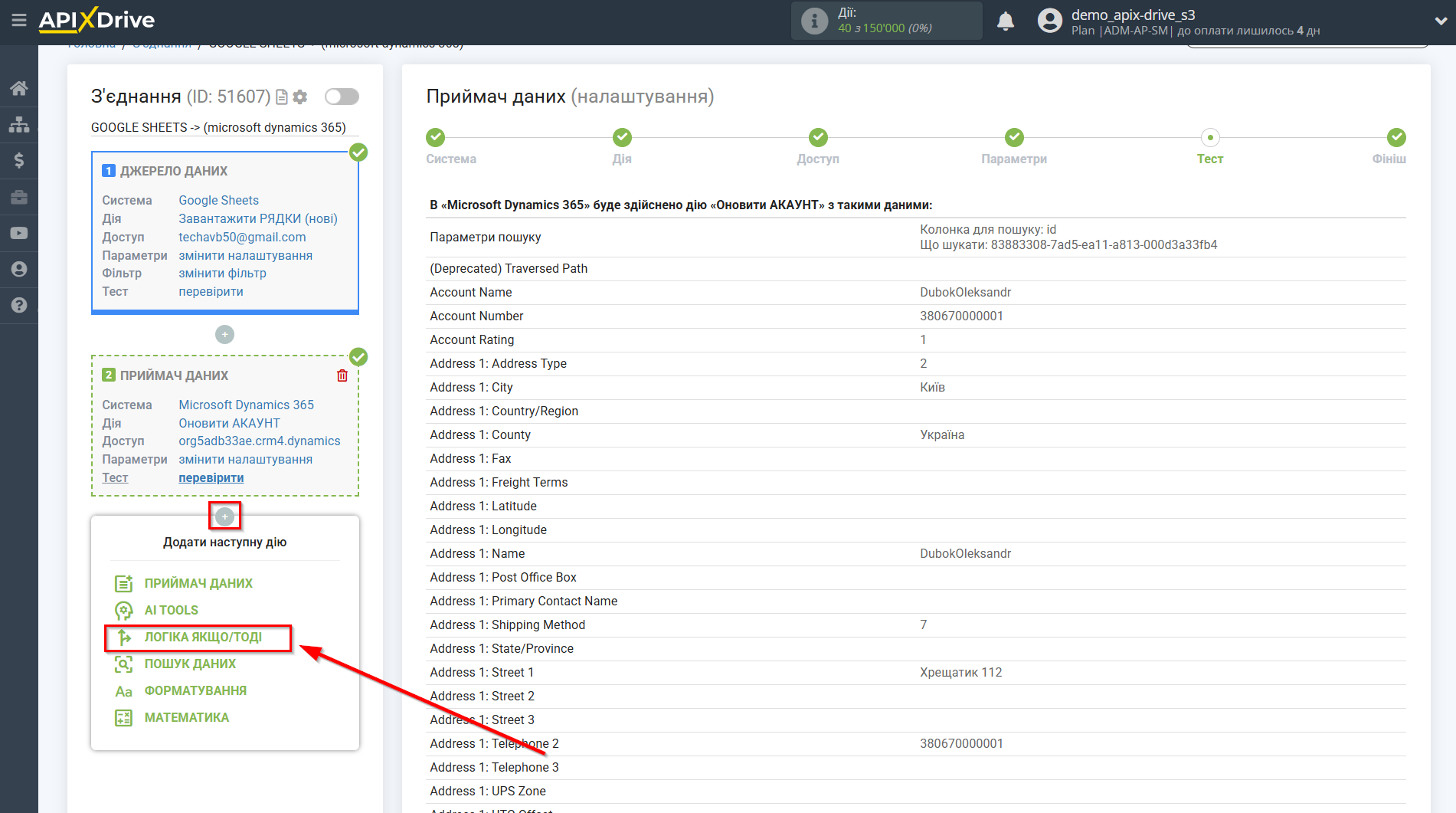1456x813 pixels.
Task: Click the Address 1: City value Київ
Action: point(932,387)
